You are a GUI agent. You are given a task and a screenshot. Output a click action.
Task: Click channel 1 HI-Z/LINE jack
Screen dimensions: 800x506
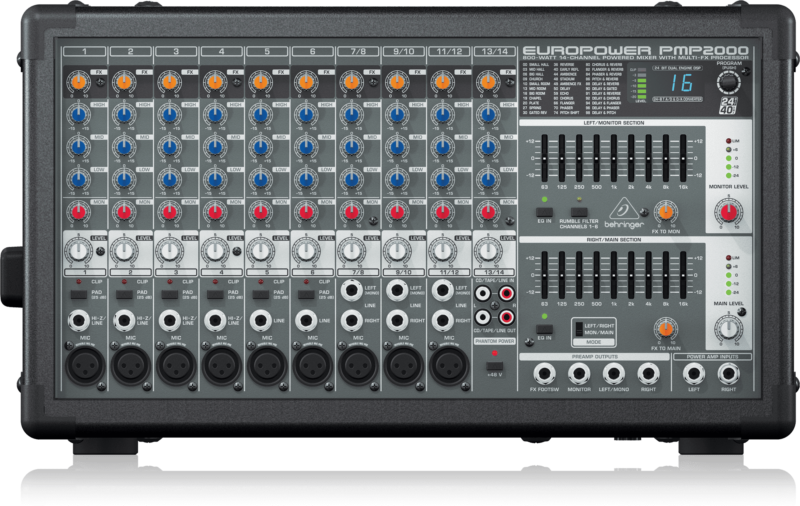(79, 321)
